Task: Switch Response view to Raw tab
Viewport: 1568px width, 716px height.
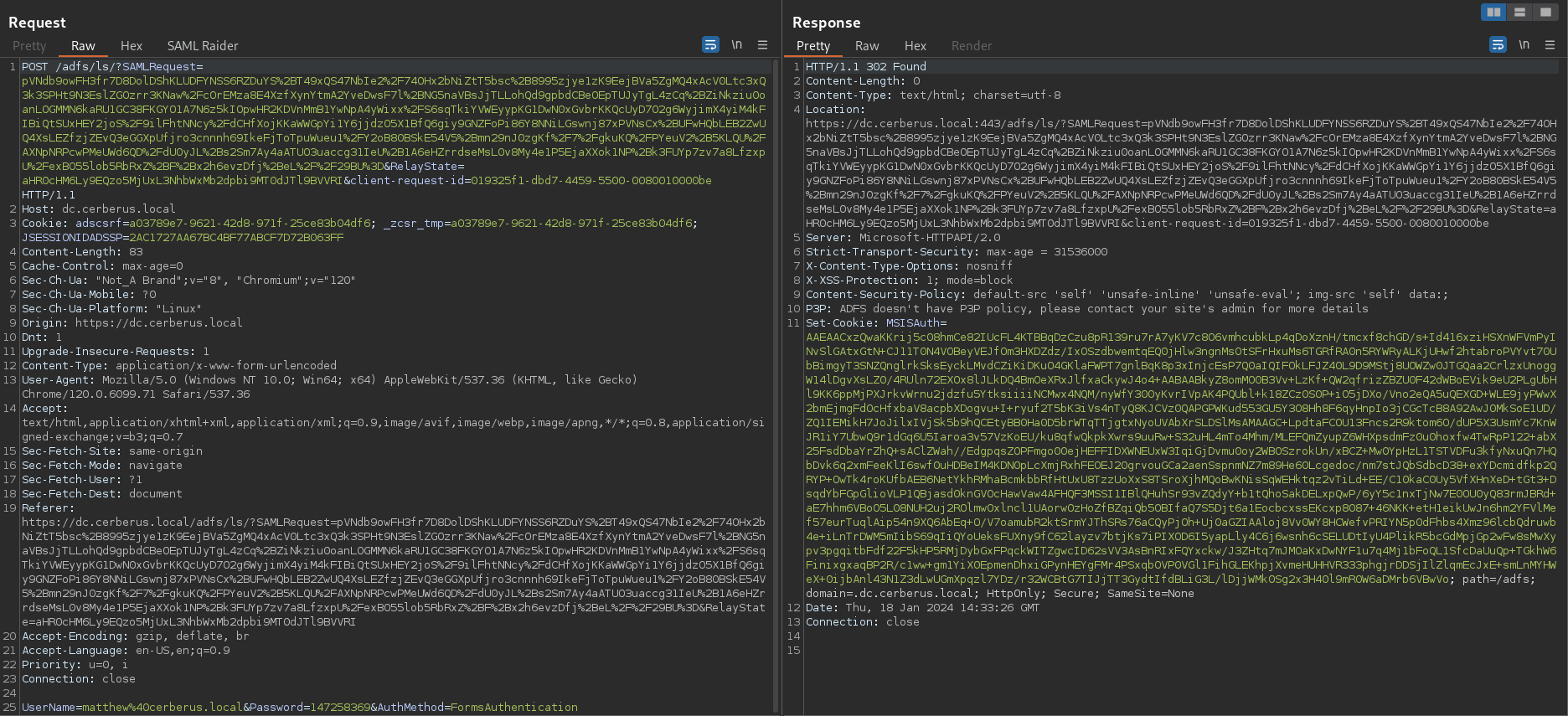Action: click(x=867, y=46)
